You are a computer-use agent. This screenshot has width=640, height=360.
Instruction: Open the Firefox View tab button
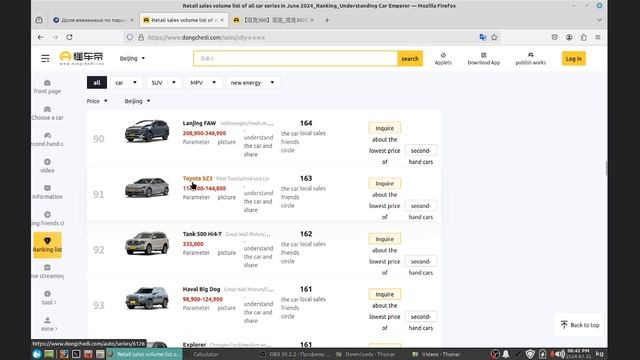[39, 20]
